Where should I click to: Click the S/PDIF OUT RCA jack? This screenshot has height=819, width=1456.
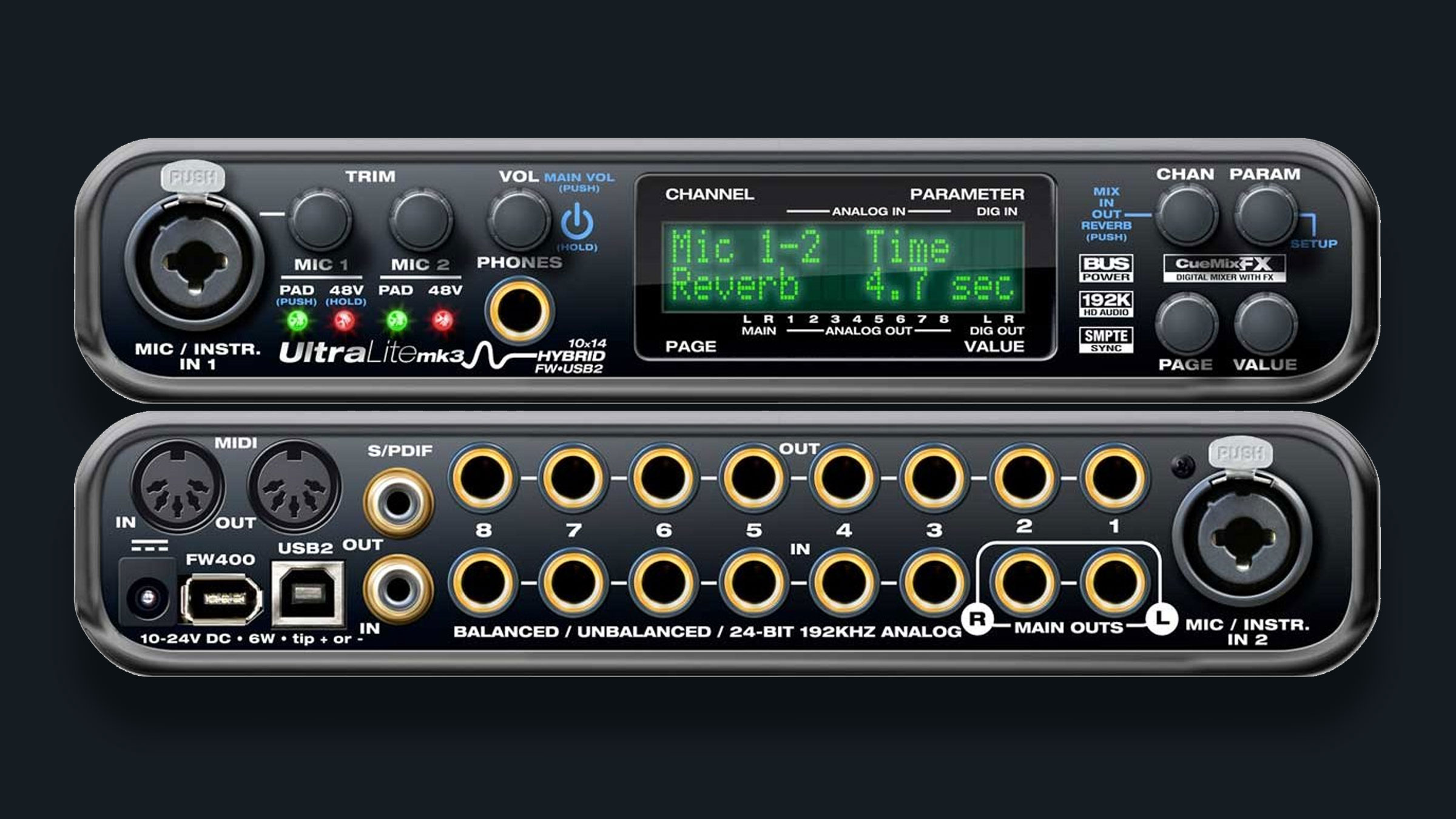coord(398,504)
